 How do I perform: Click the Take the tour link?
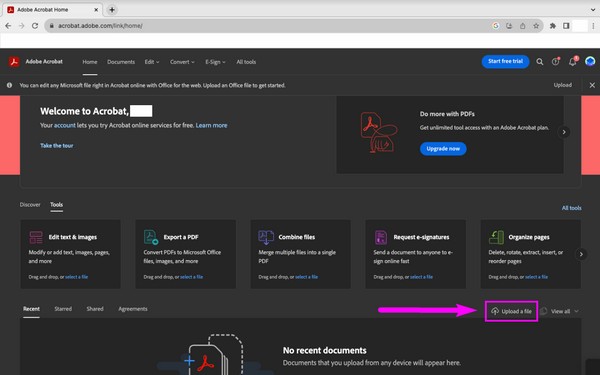pyautogui.click(x=57, y=145)
